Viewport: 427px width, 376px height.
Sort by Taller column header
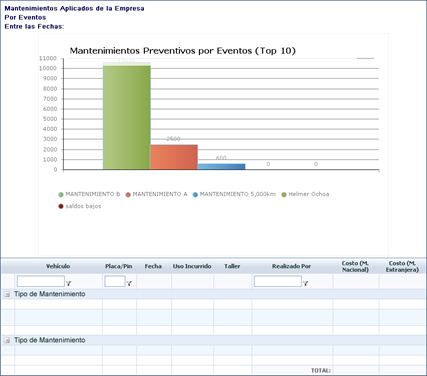232,266
